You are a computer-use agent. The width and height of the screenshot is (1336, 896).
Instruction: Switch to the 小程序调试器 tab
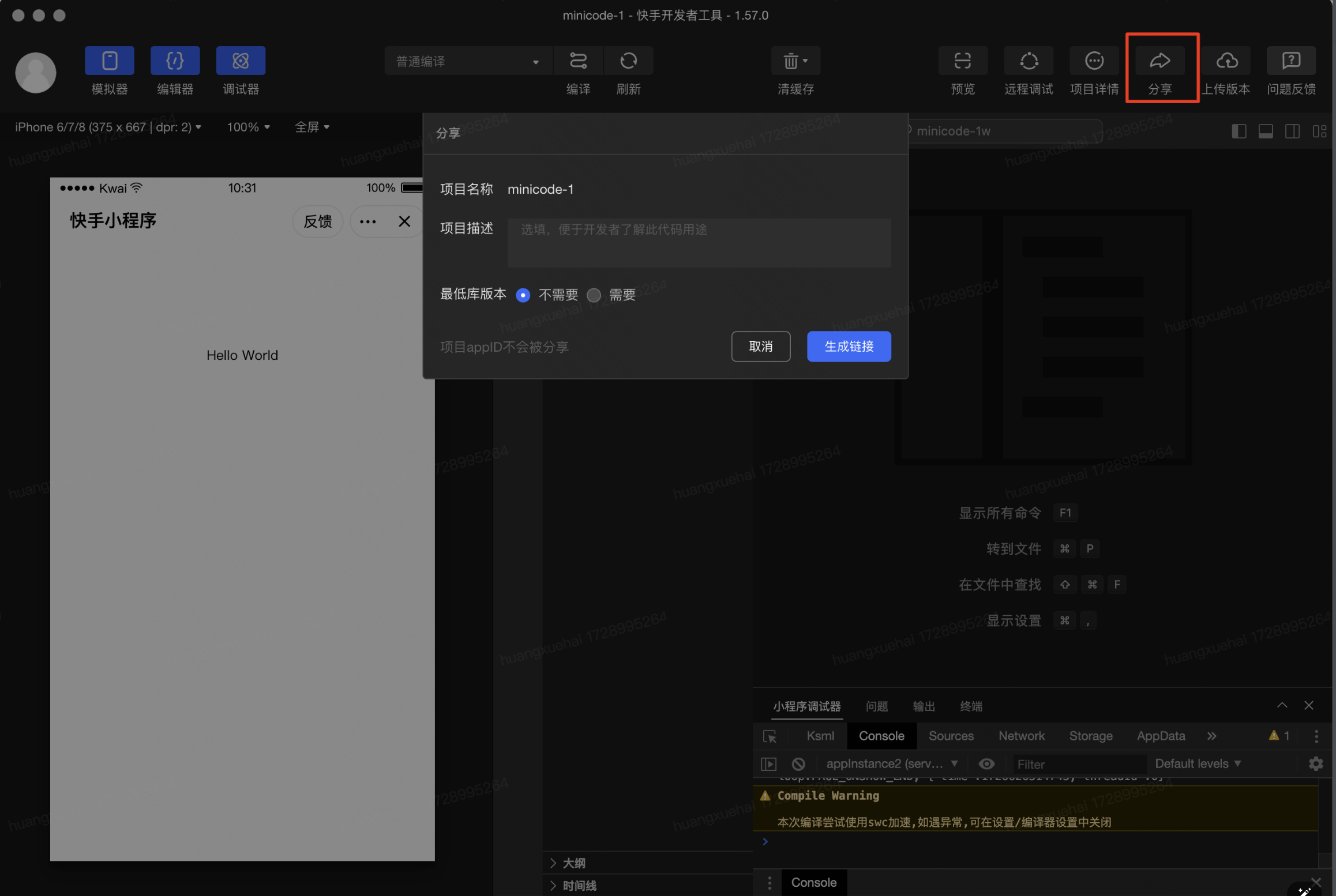coord(806,706)
